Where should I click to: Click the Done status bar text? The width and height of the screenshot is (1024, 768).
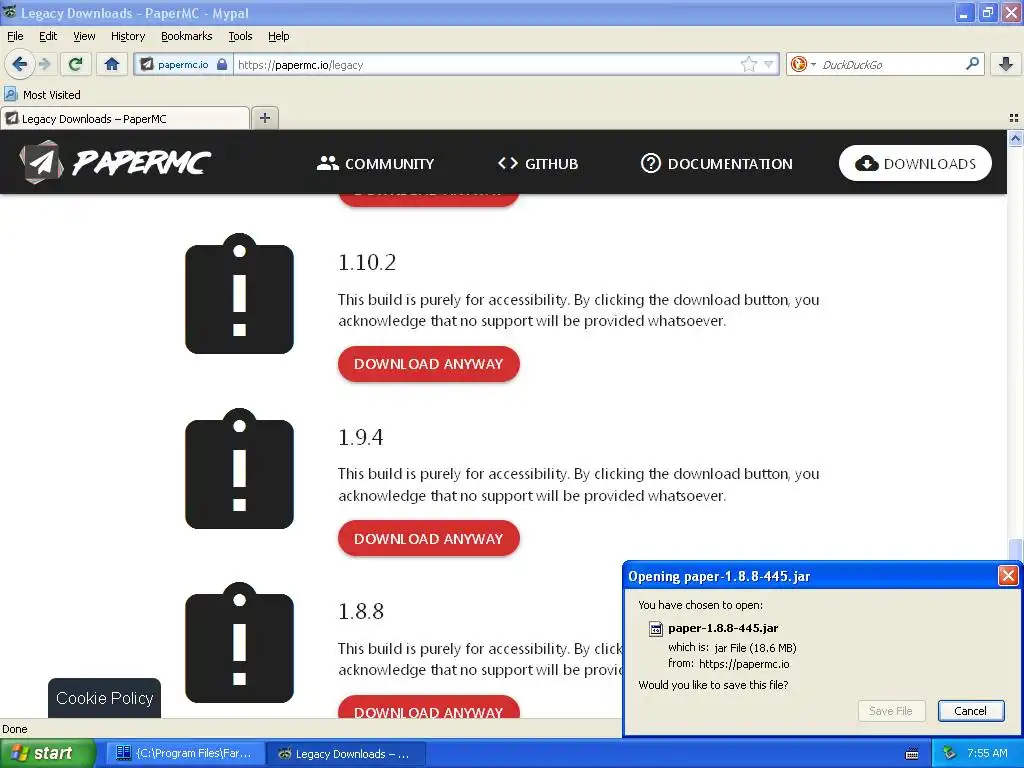[x=14, y=729]
